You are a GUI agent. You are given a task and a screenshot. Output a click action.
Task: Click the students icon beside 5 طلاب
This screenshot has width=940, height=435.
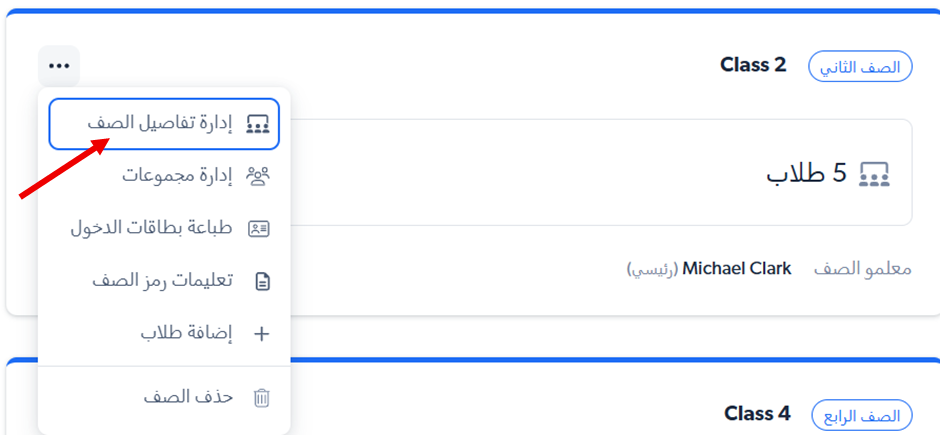click(874, 173)
